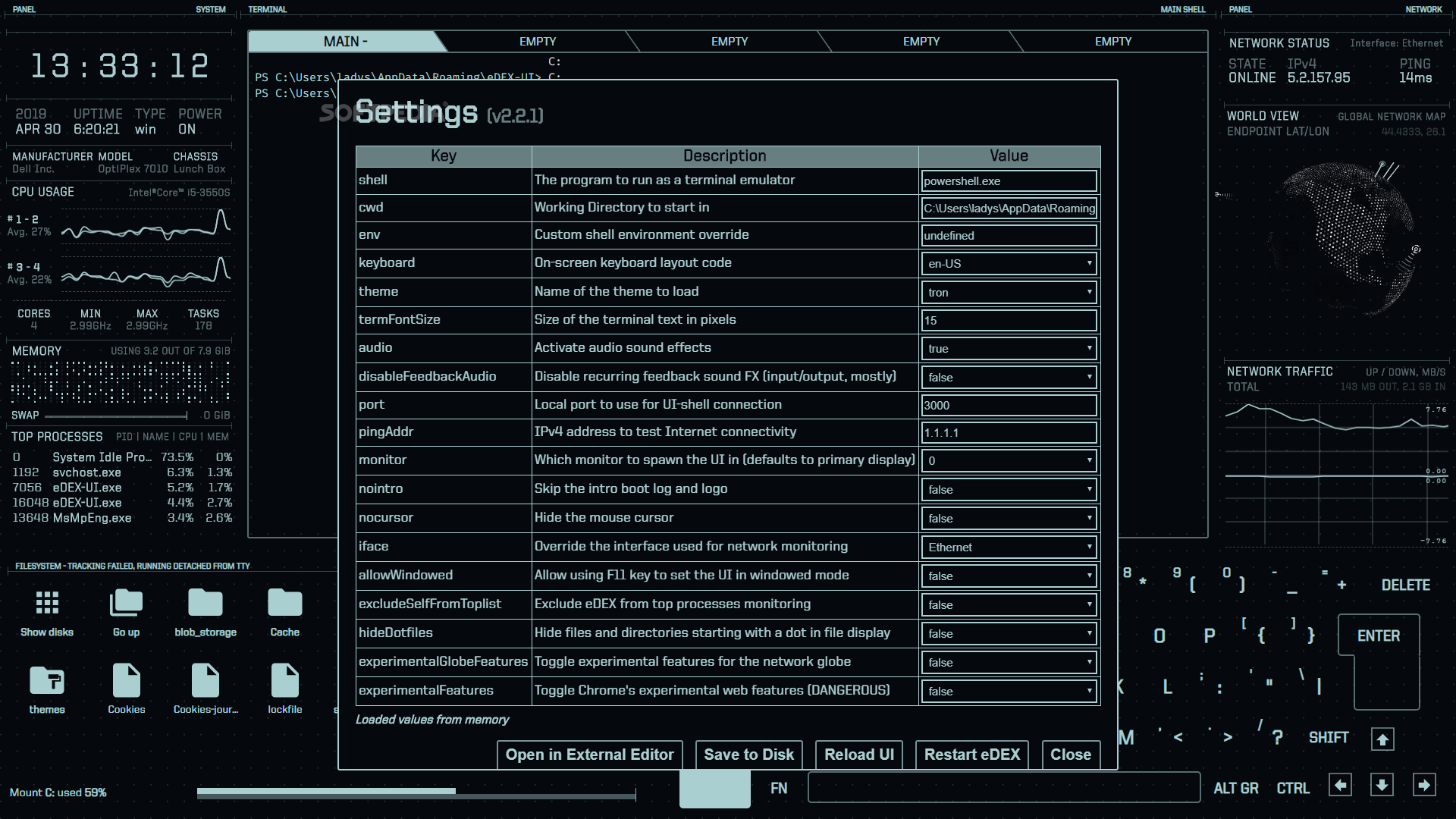Open the excludeSelfFromToplist dropdown
The height and width of the screenshot is (819, 1456).
(x=1009, y=605)
